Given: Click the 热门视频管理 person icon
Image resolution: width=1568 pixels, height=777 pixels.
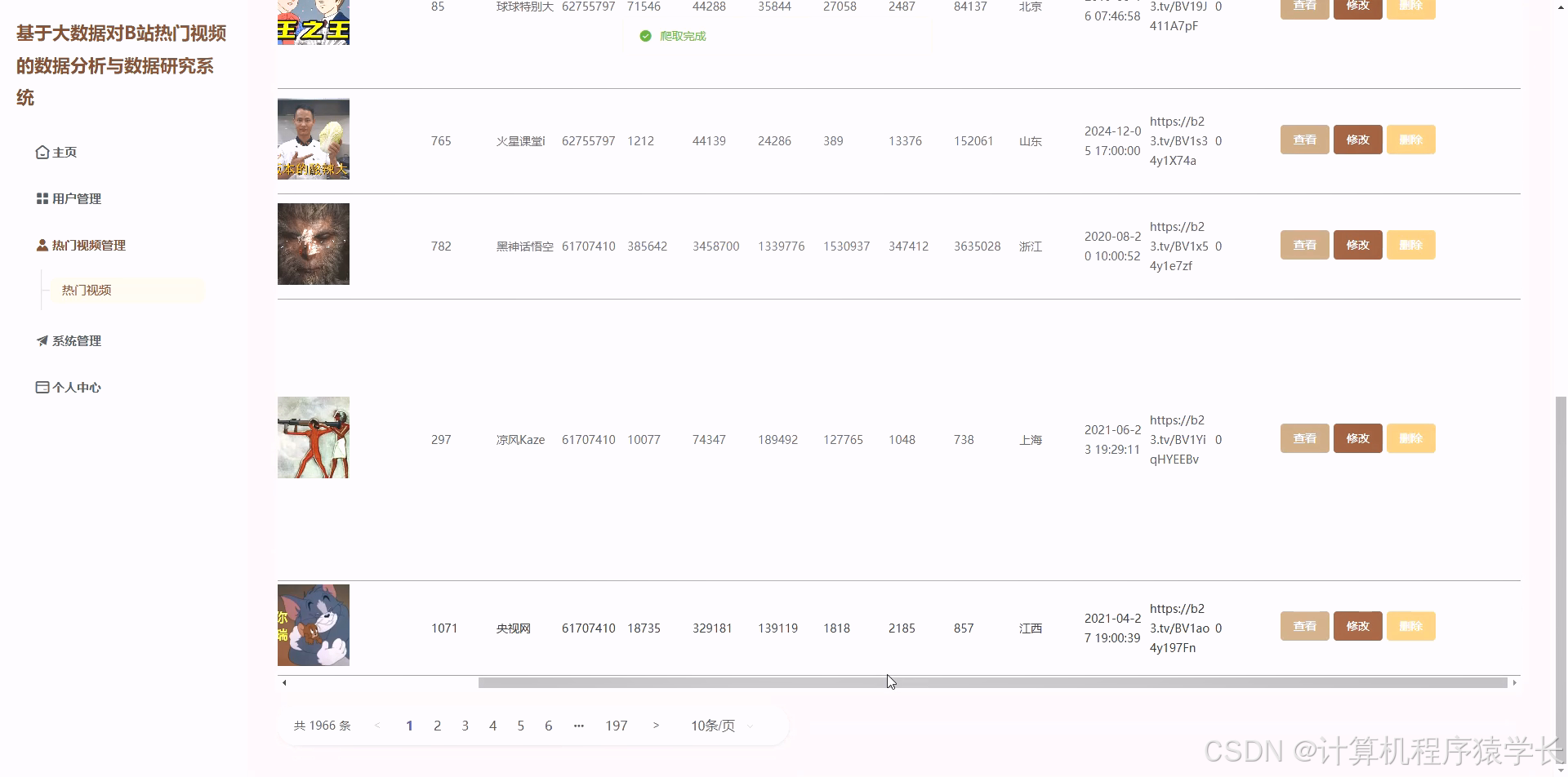Looking at the screenshot, I should (x=42, y=246).
